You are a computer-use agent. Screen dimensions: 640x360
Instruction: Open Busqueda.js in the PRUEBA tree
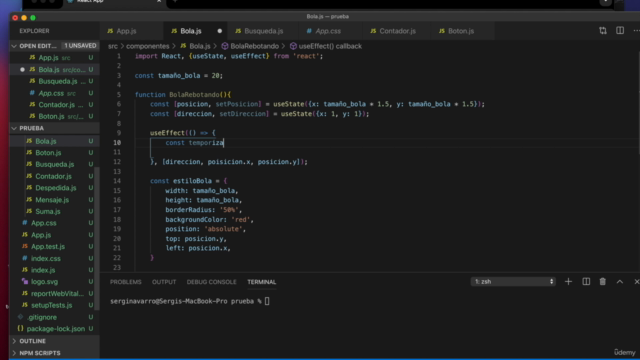[54, 164]
